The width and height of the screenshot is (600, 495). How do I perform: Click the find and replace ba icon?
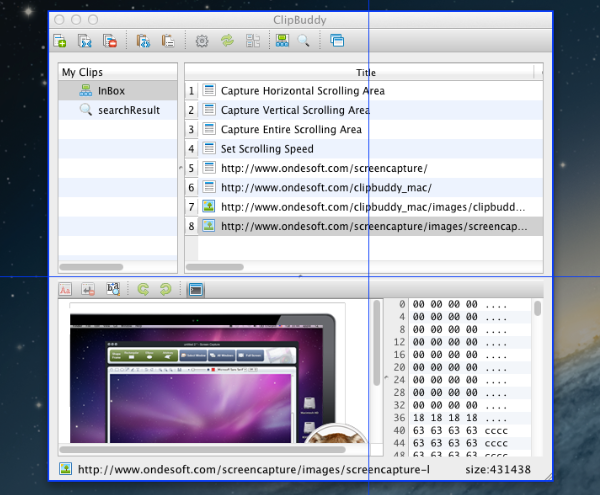click(x=113, y=289)
